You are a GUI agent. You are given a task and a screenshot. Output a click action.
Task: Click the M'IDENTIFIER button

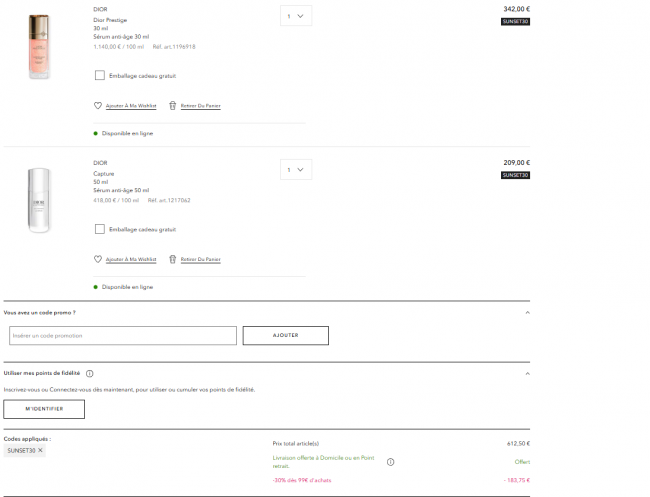point(44,409)
